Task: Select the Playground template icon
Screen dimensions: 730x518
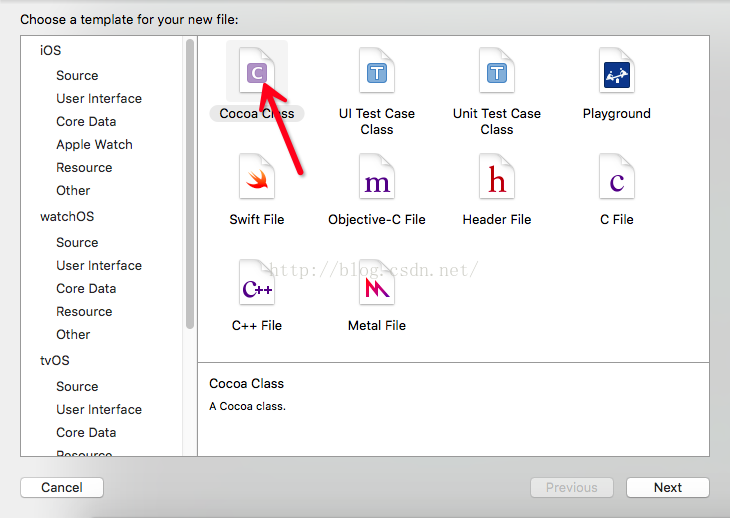Action: 617,72
